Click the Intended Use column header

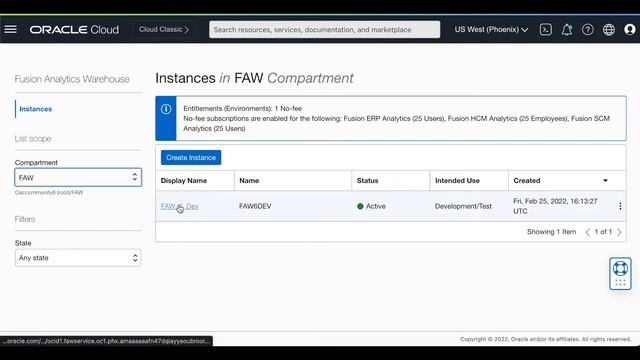pyautogui.click(x=457, y=180)
